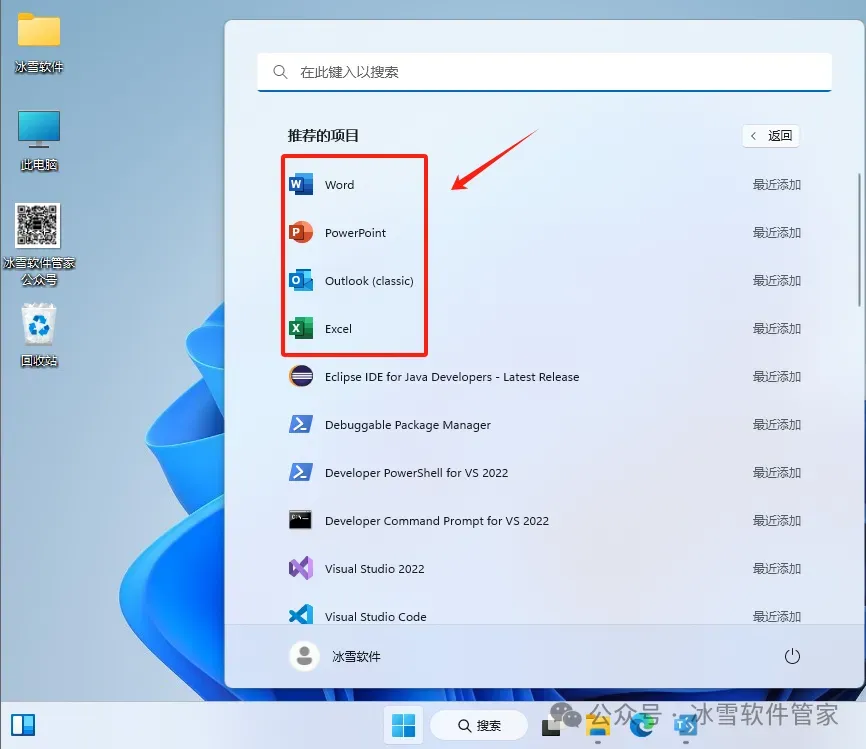The height and width of the screenshot is (749, 866).
Task: Click the 最近添加 label in the PowerPoint row
Action: point(777,233)
